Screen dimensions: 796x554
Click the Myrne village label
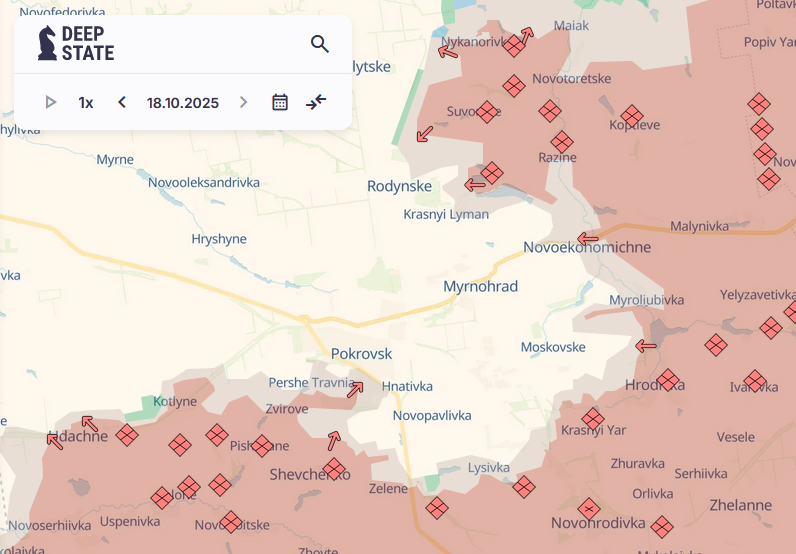click(x=115, y=160)
